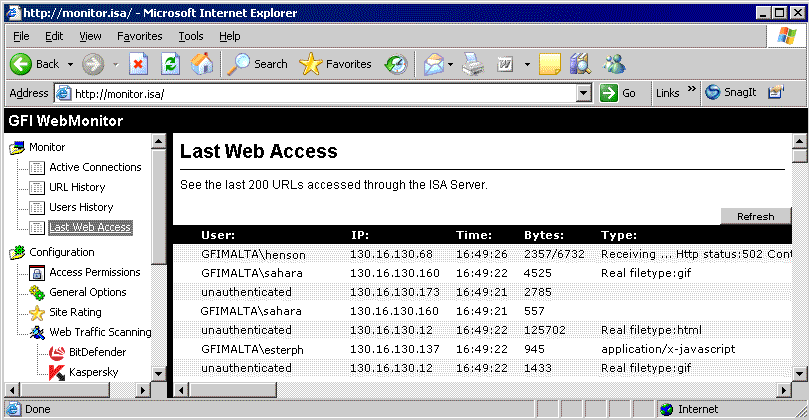The height and width of the screenshot is (420, 809).
Task: Click bytes value 125702
Action: [544, 330]
